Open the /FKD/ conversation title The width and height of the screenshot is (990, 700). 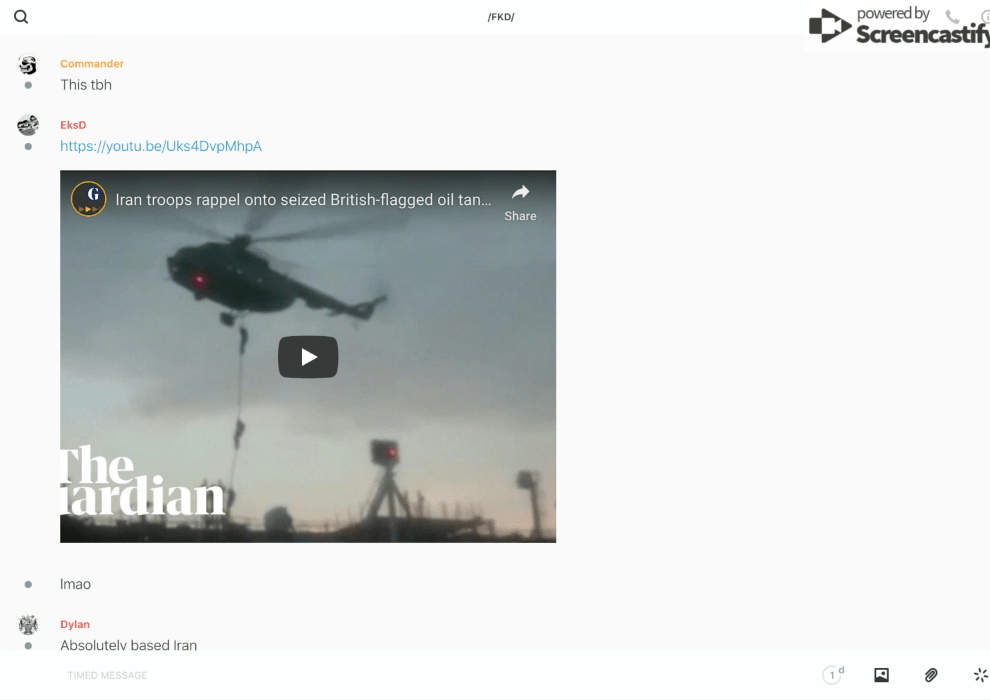(501, 17)
